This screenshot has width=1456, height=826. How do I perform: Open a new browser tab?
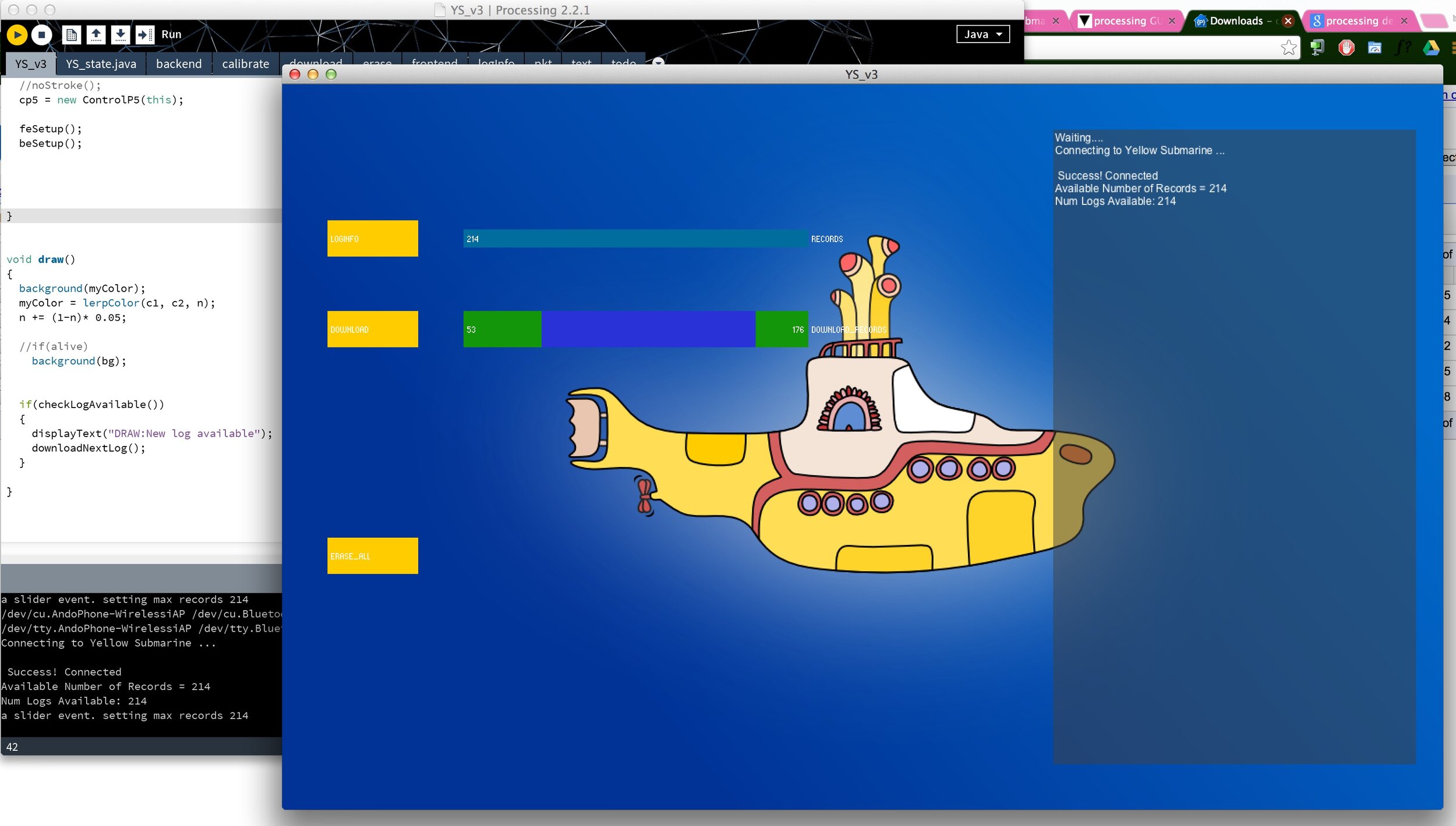(1435, 22)
